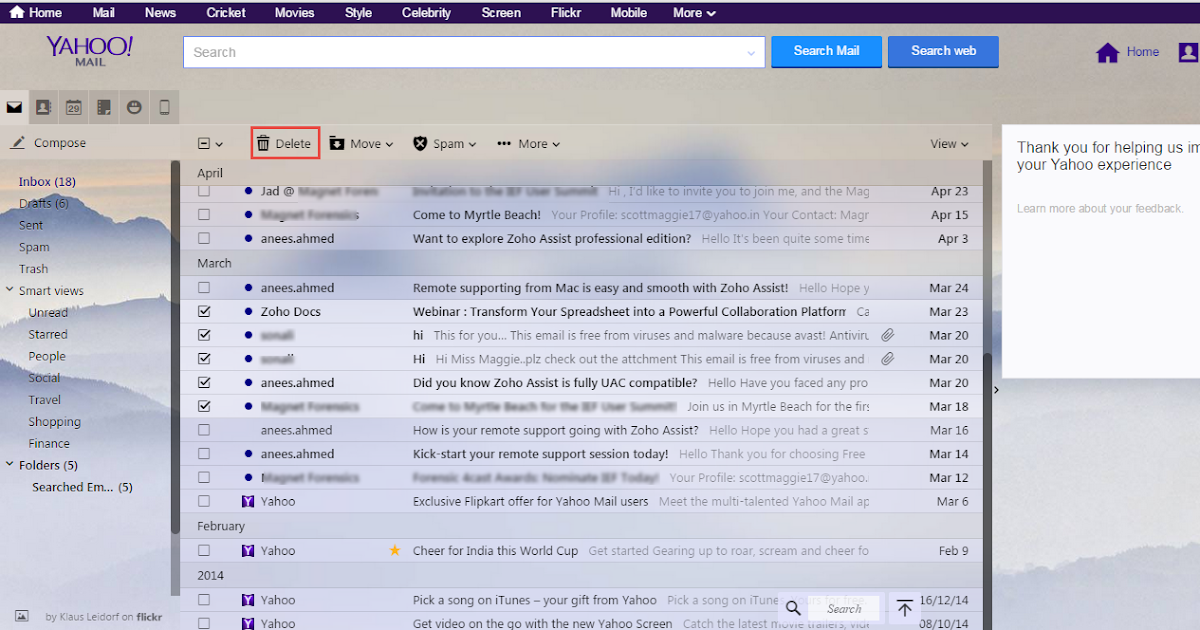Expand the Move dropdown arrow
Viewport: 1200px width, 630px height.
pos(388,143)
